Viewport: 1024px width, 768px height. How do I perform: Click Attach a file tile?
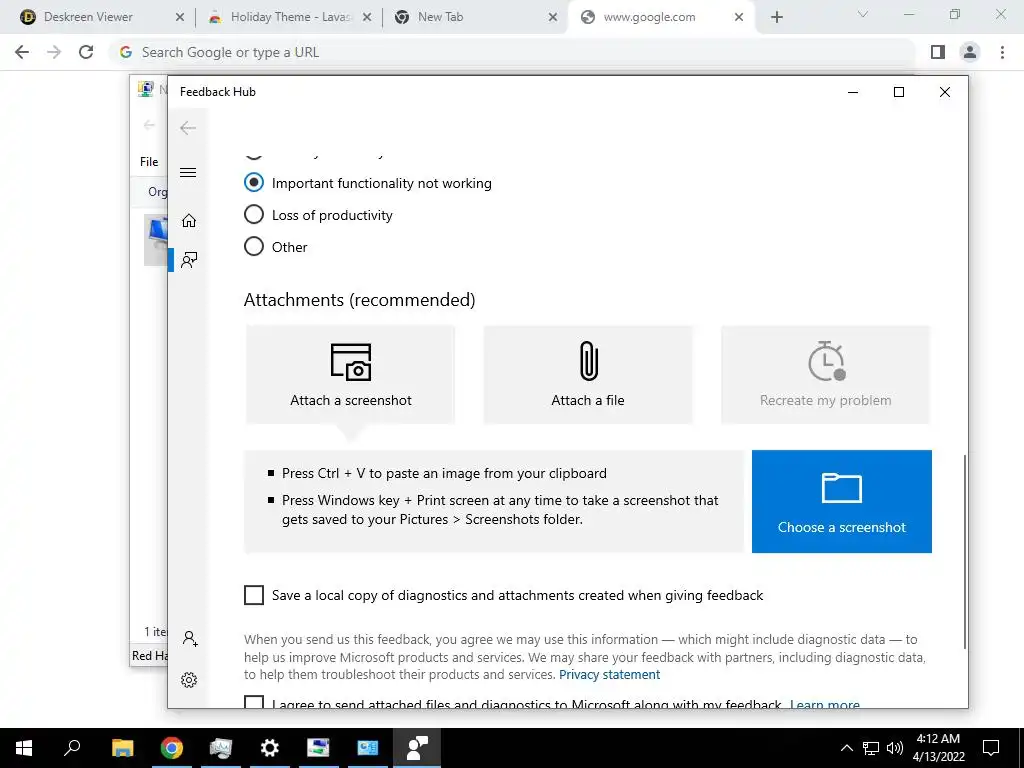point(588,375)
